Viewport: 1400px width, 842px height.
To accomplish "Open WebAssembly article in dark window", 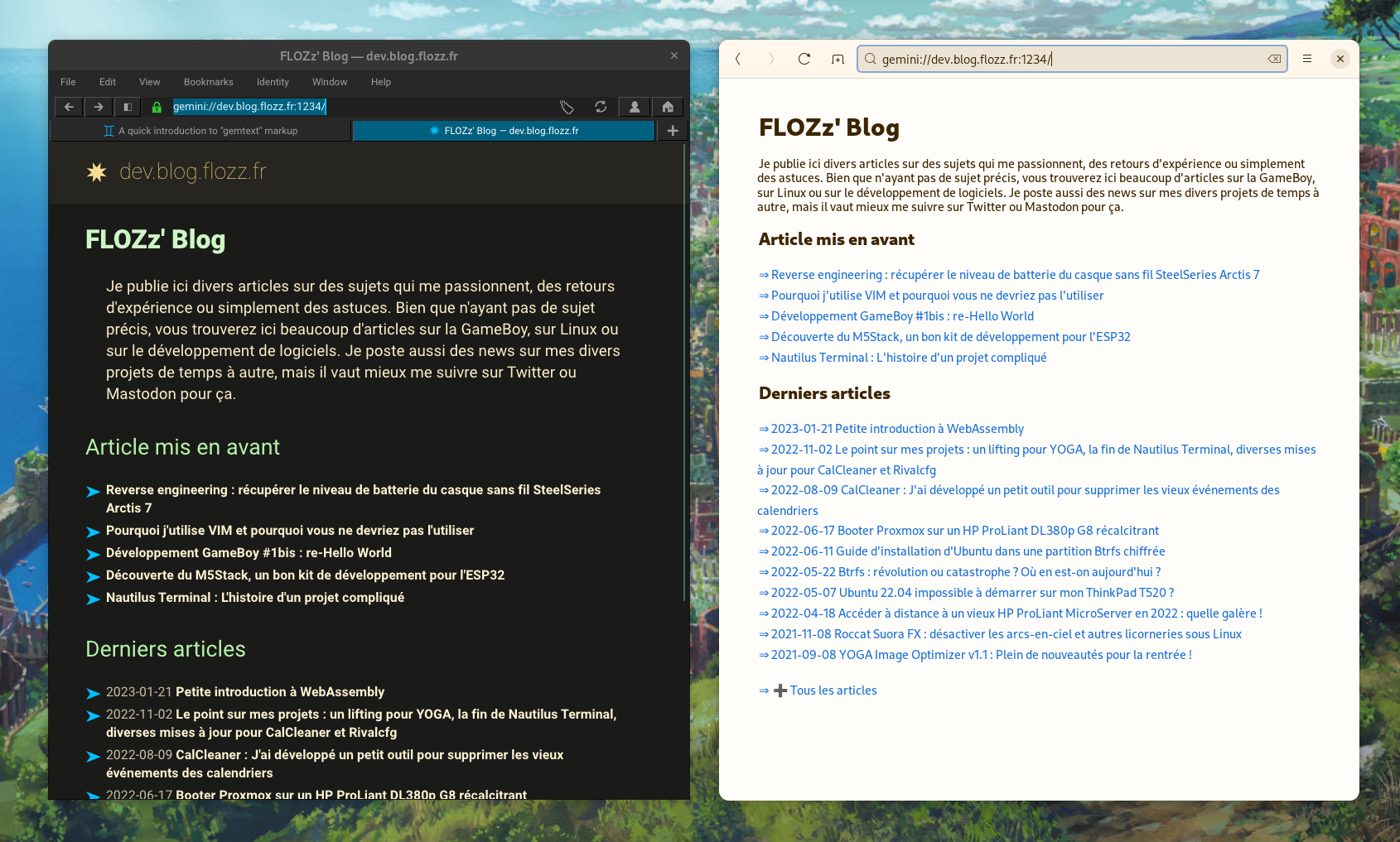I will point(245,692).
